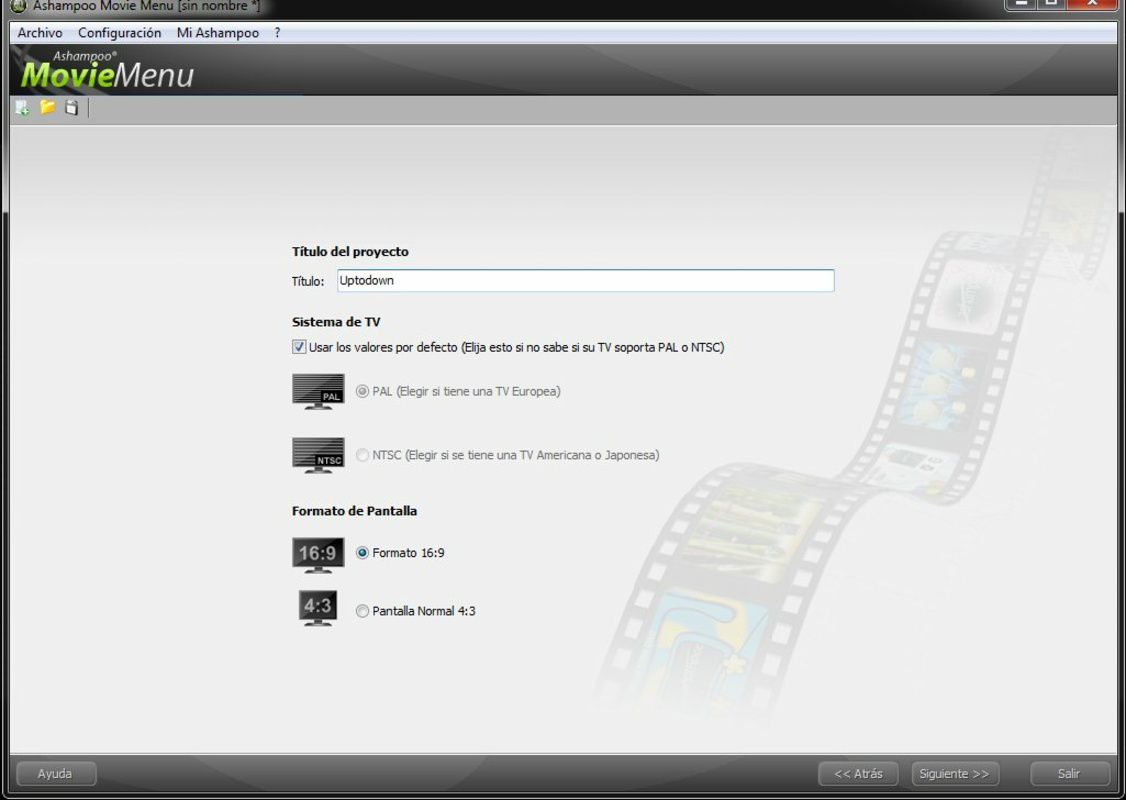Click the app icon in title bar
Viewport: 1126px width, 800px height.
pos(18,6)
